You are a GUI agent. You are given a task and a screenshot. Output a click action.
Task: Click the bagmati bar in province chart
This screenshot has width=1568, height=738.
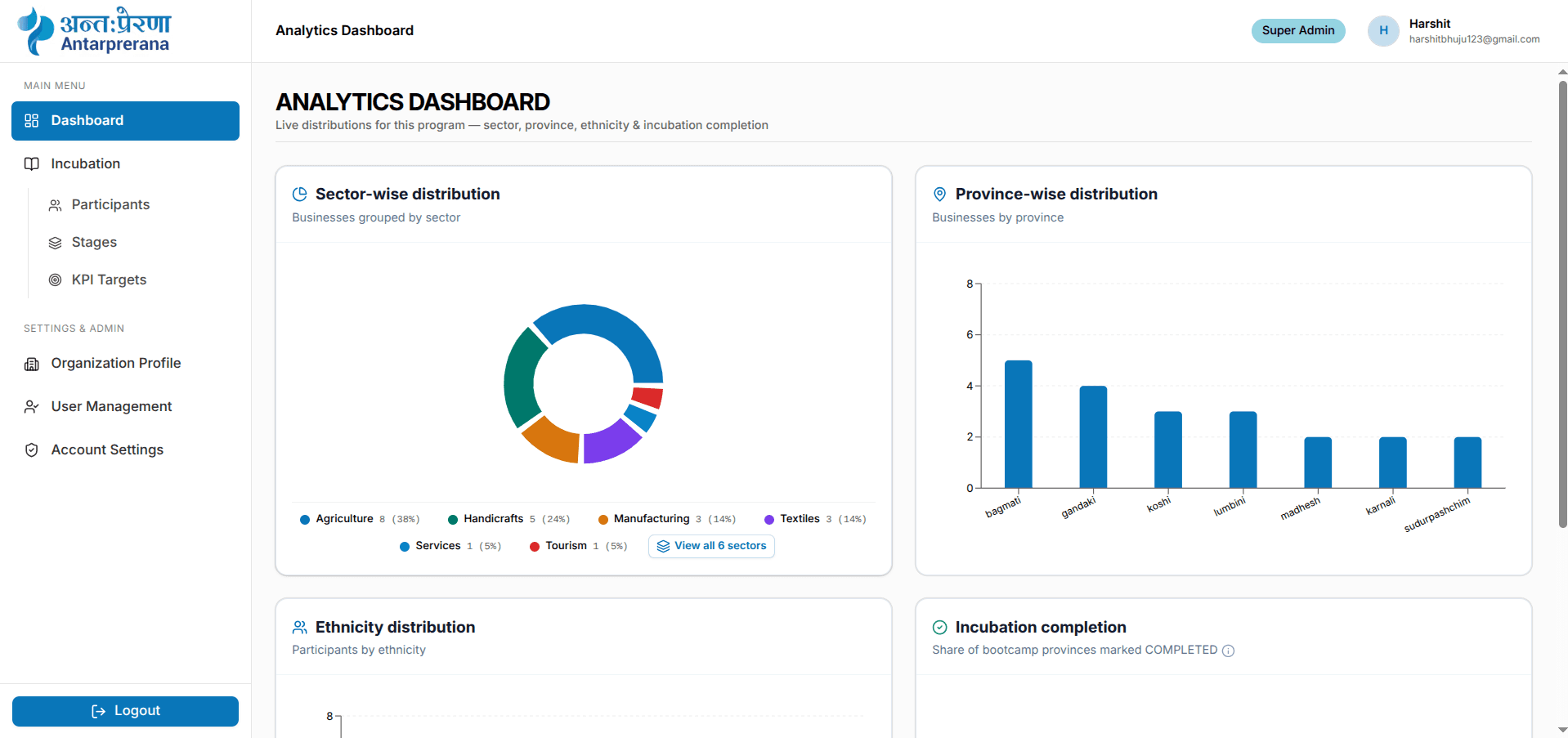pos(1018,424)
